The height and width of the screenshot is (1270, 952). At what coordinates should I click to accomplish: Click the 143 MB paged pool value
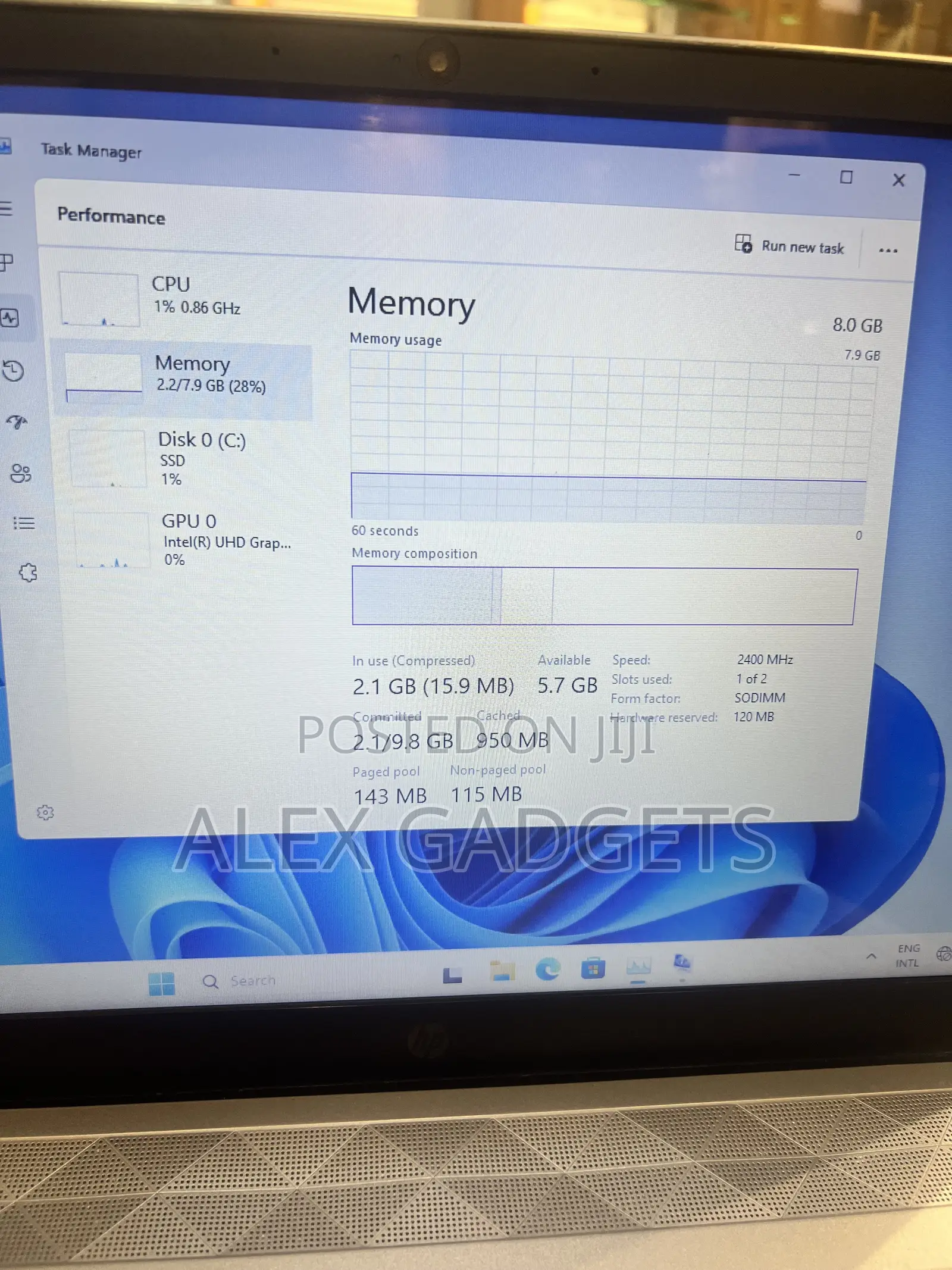tap(390, 796)
